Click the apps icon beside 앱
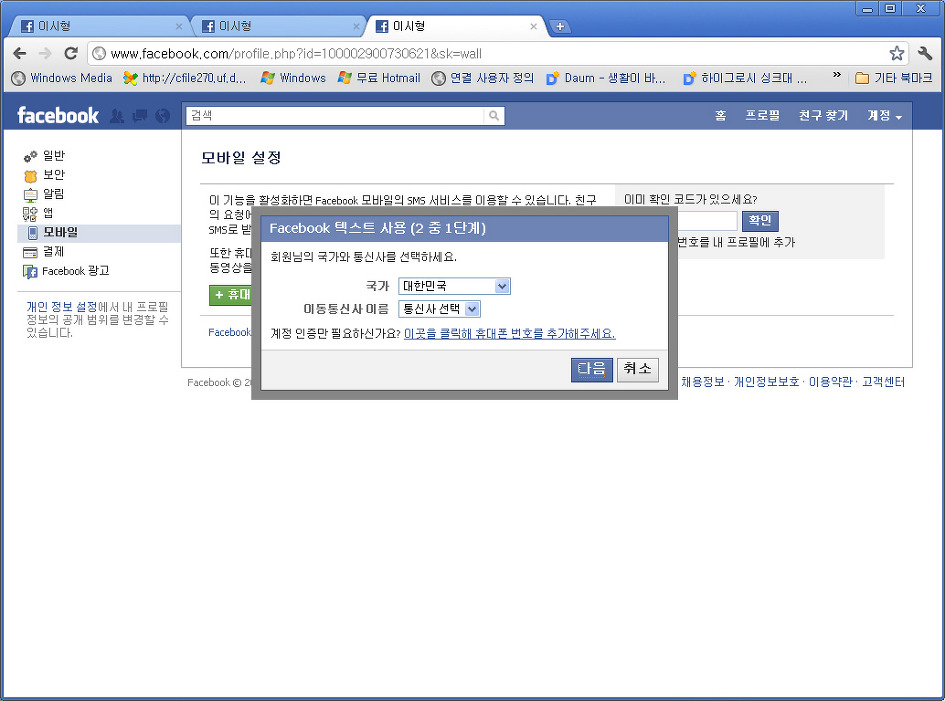The width and height of the screenshot is (945, 701). (30, 213)
